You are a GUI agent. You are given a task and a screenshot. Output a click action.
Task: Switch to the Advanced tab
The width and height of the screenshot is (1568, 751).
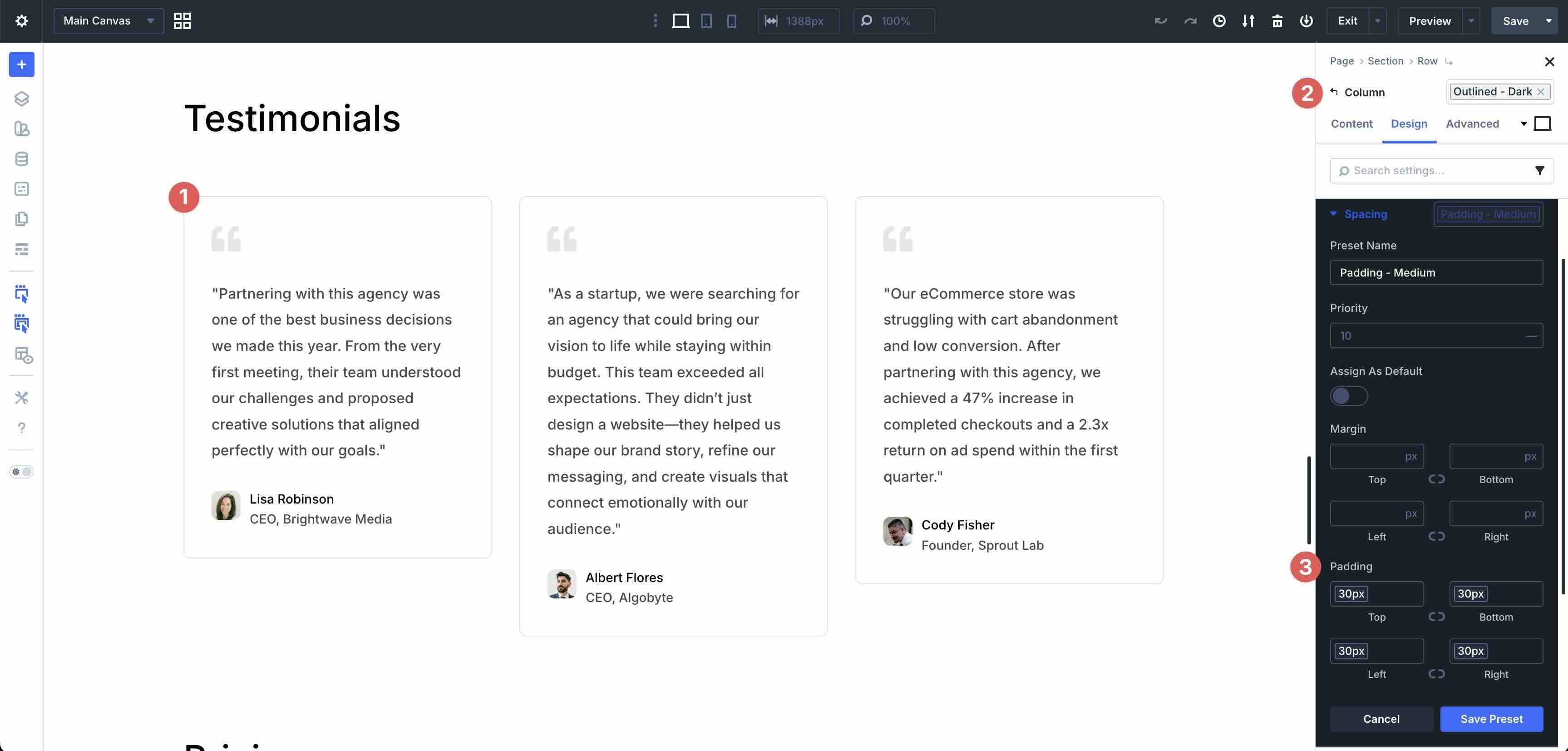1472,124
